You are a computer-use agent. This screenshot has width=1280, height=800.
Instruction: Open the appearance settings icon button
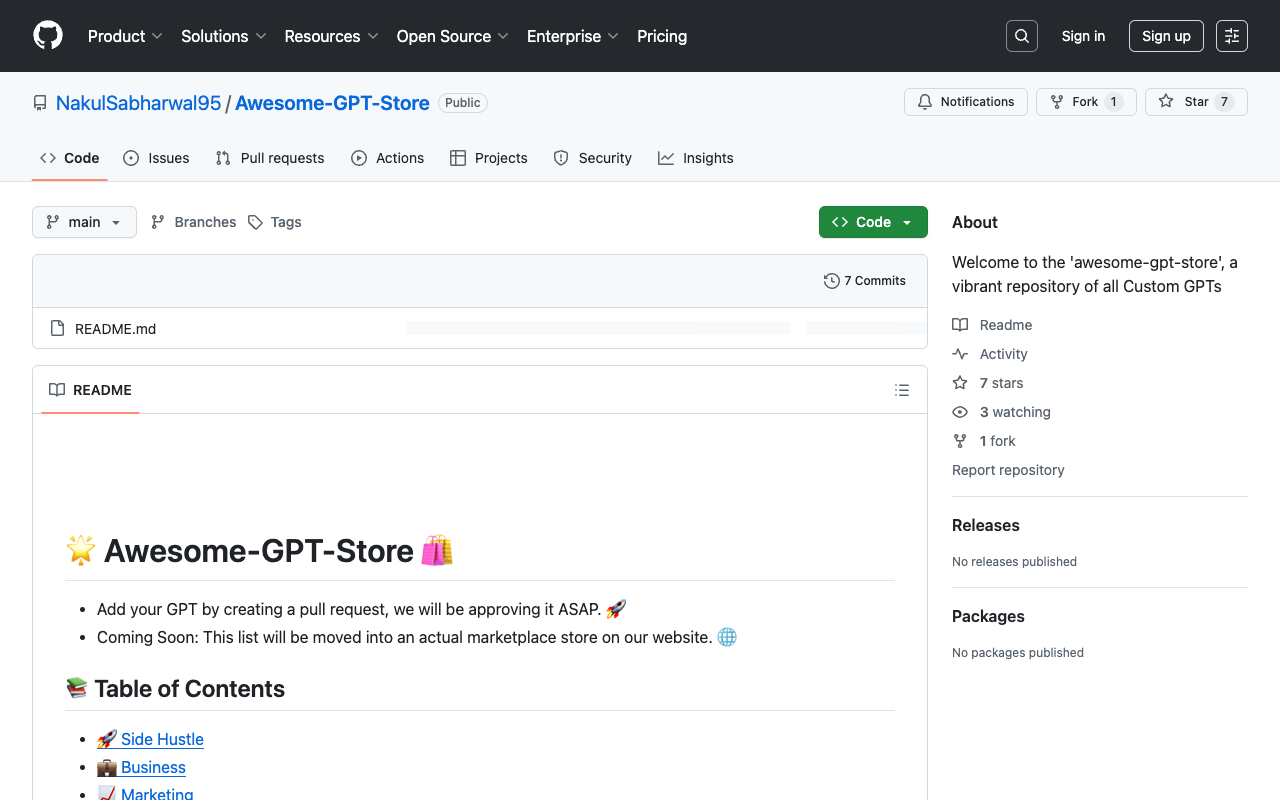tap(1232, 36)
